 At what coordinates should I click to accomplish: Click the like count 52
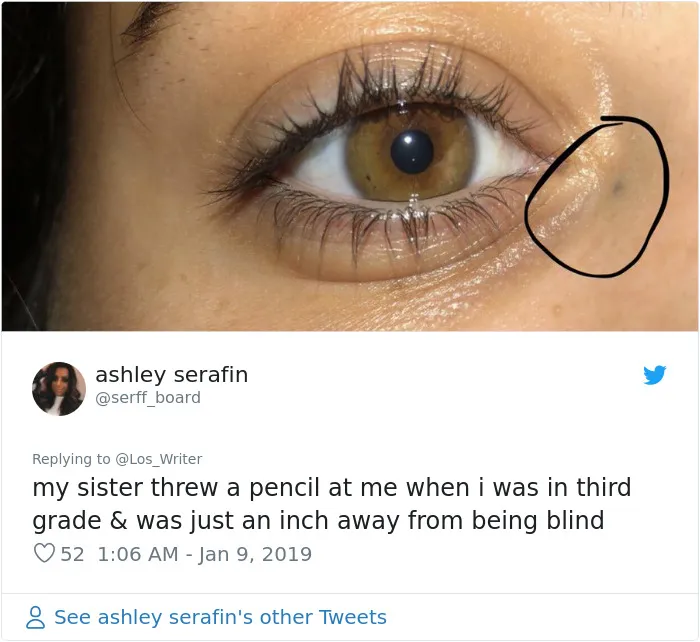pyautogui.click(x=72, y=554)
